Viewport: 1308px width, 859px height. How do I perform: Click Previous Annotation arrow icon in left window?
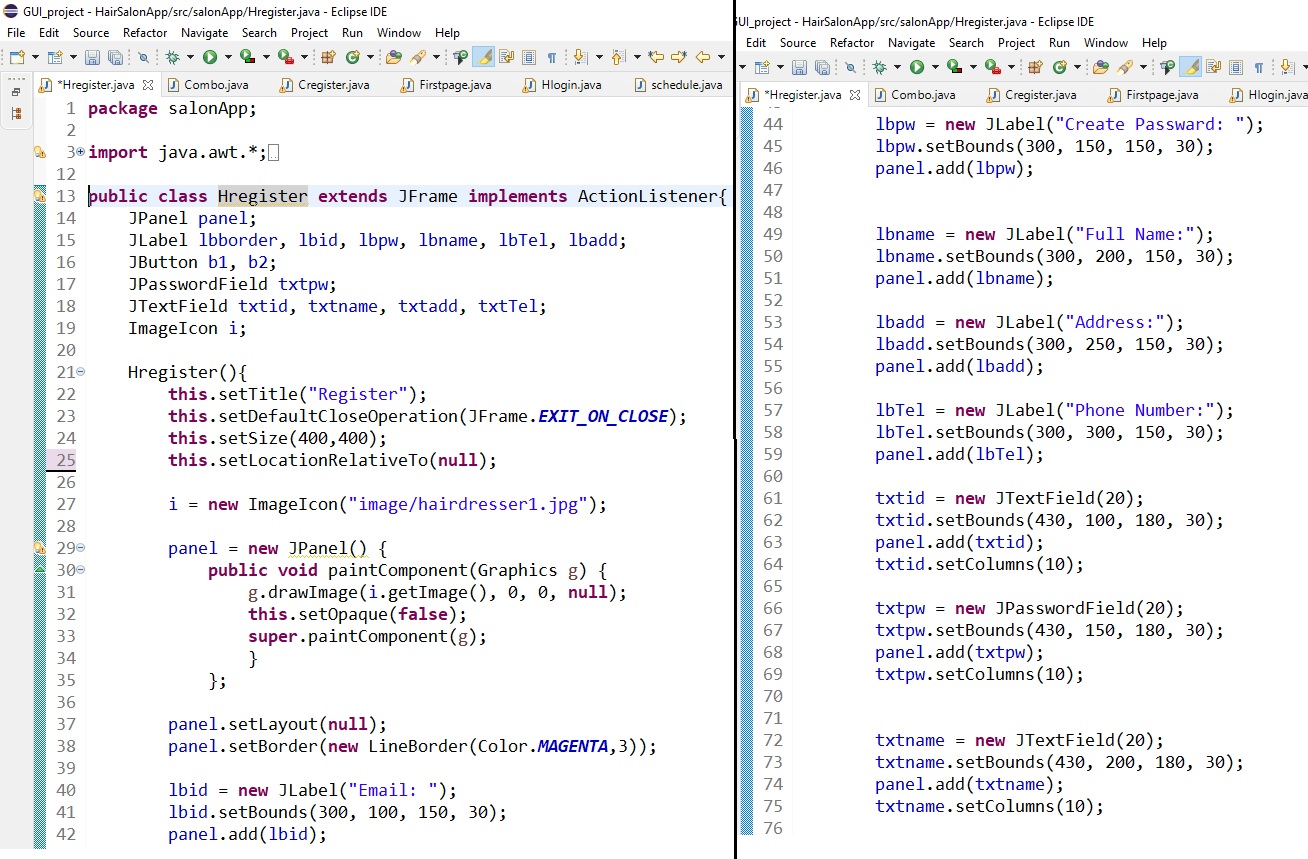pyautogui.click(x=617, y=57)
